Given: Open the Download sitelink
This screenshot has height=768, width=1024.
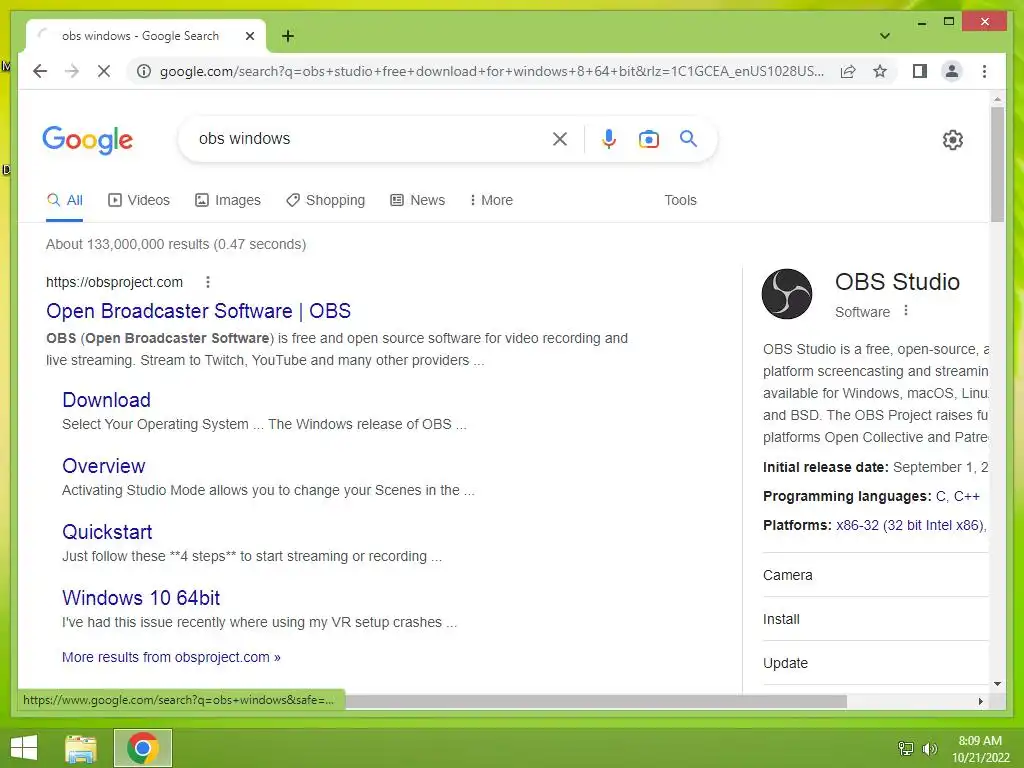Looking at the screenshot, I should [x=106, y=400].
